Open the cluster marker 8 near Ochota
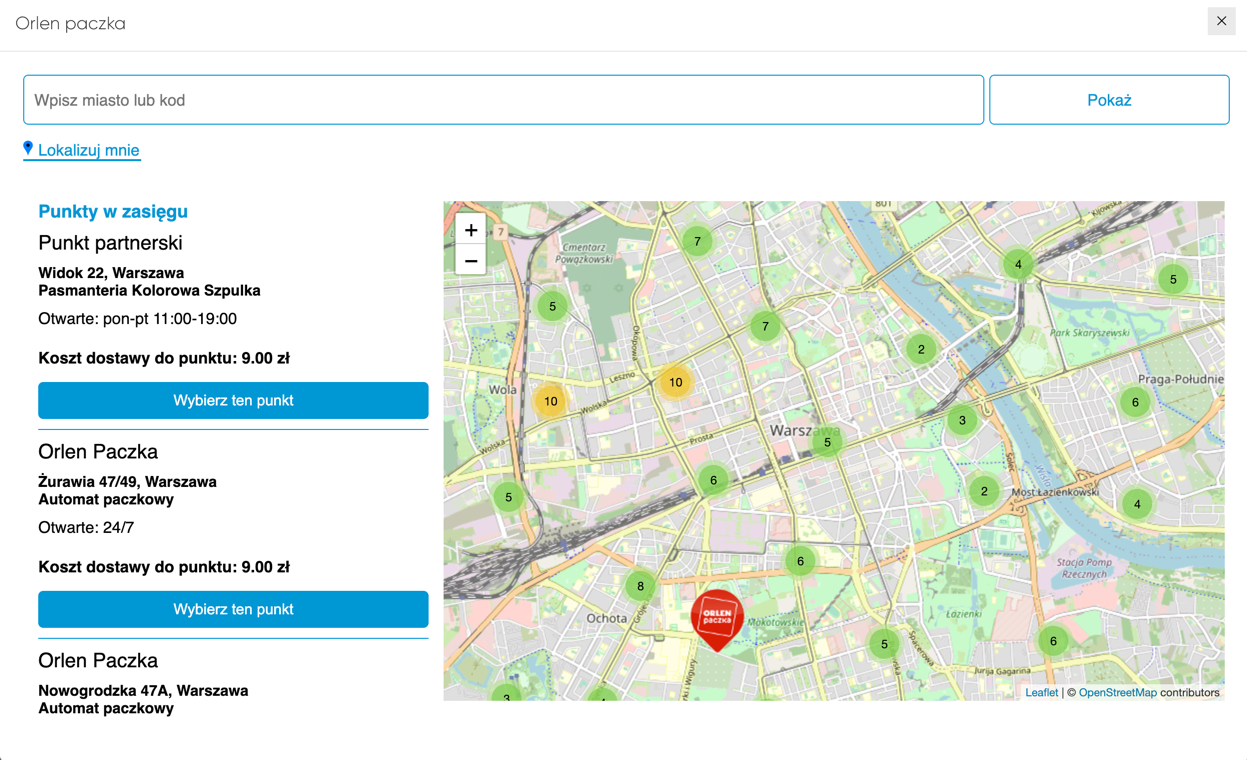The height and width of the screenshot is (760, 1247). click(x=640, y=586)
